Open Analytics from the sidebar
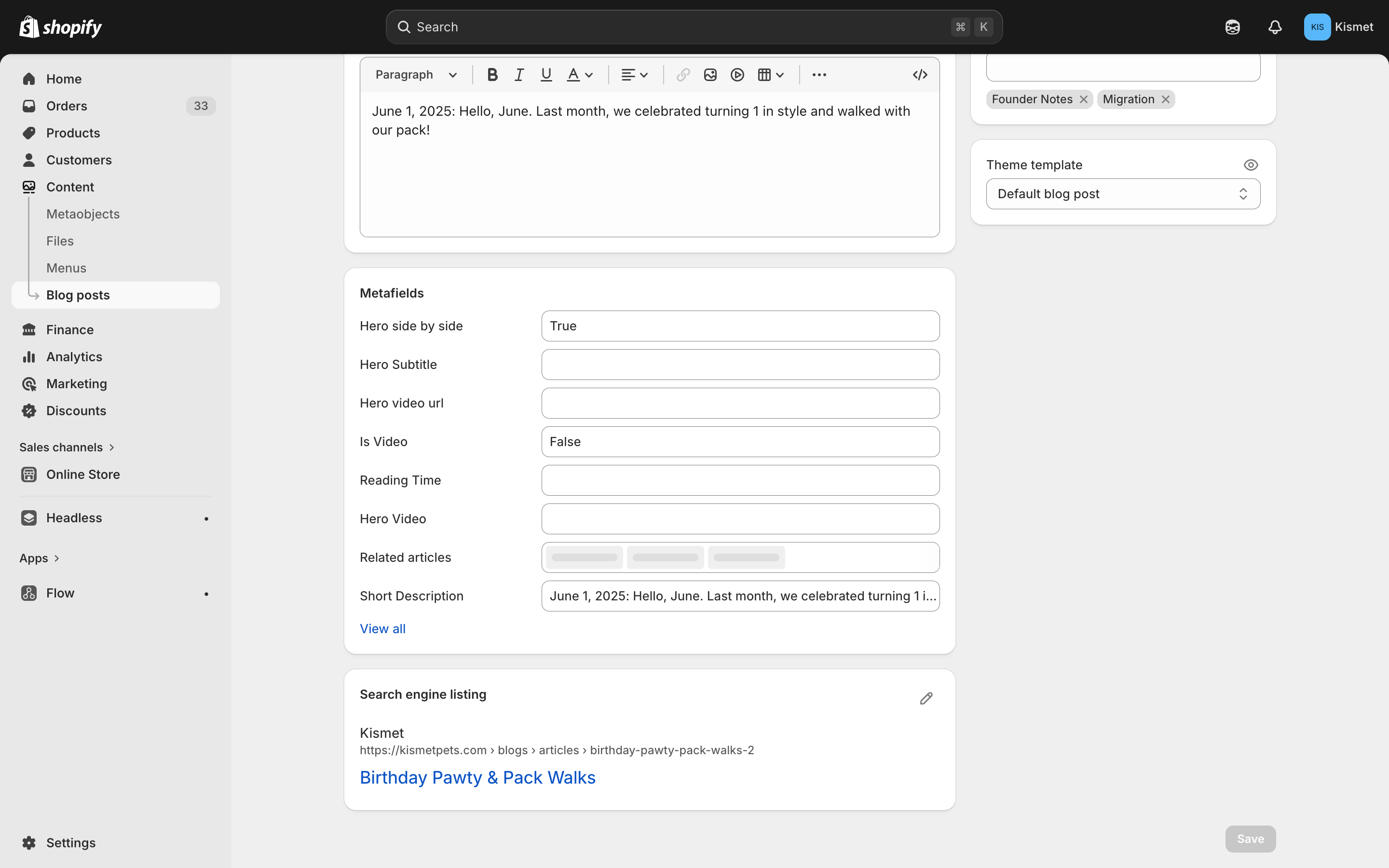The height and width of the screenshot is (868, 1389). tap(74, 356)
